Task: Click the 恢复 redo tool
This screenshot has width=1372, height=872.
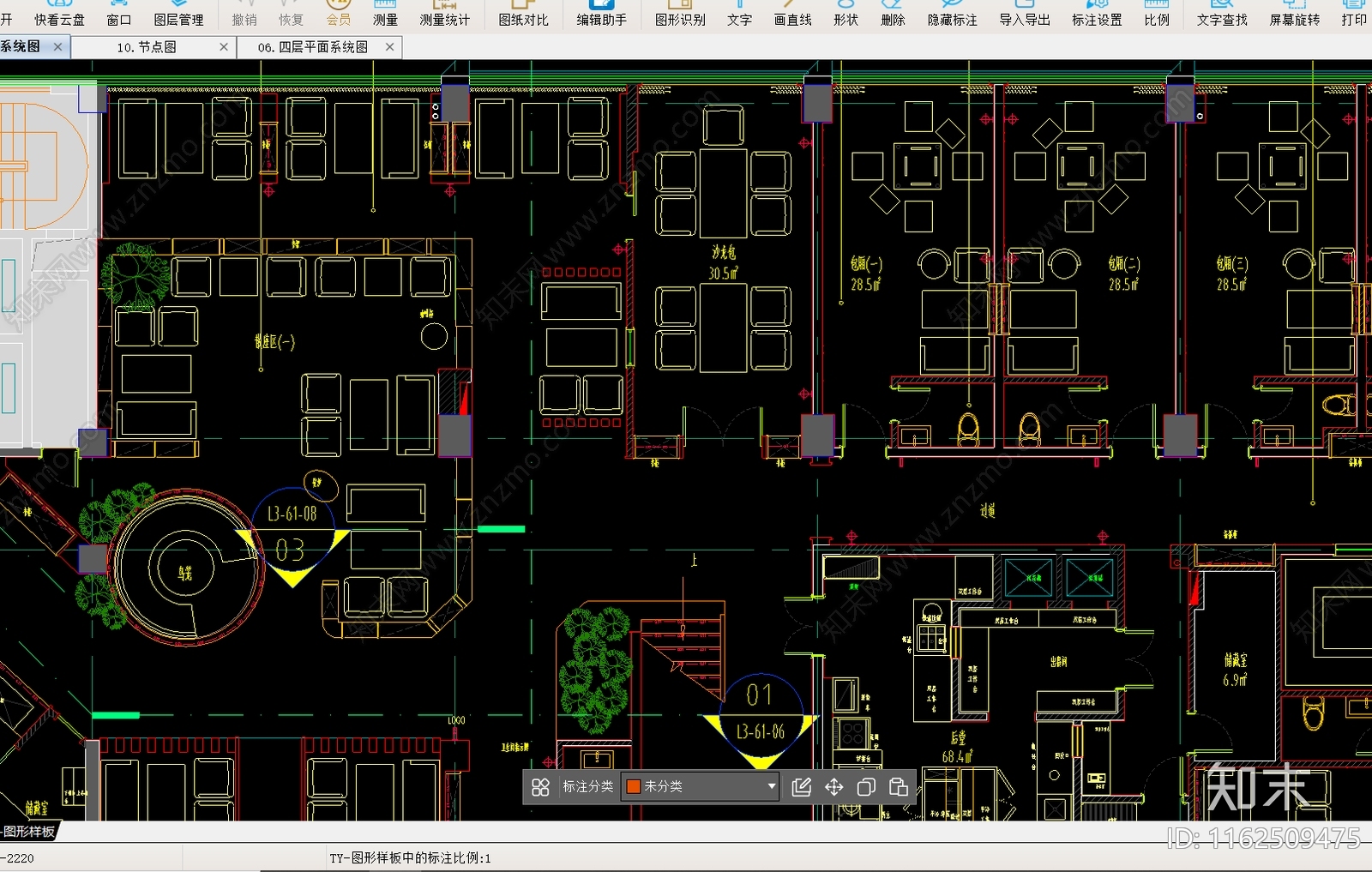Action: pyautogui.click(x=291, y=14)
